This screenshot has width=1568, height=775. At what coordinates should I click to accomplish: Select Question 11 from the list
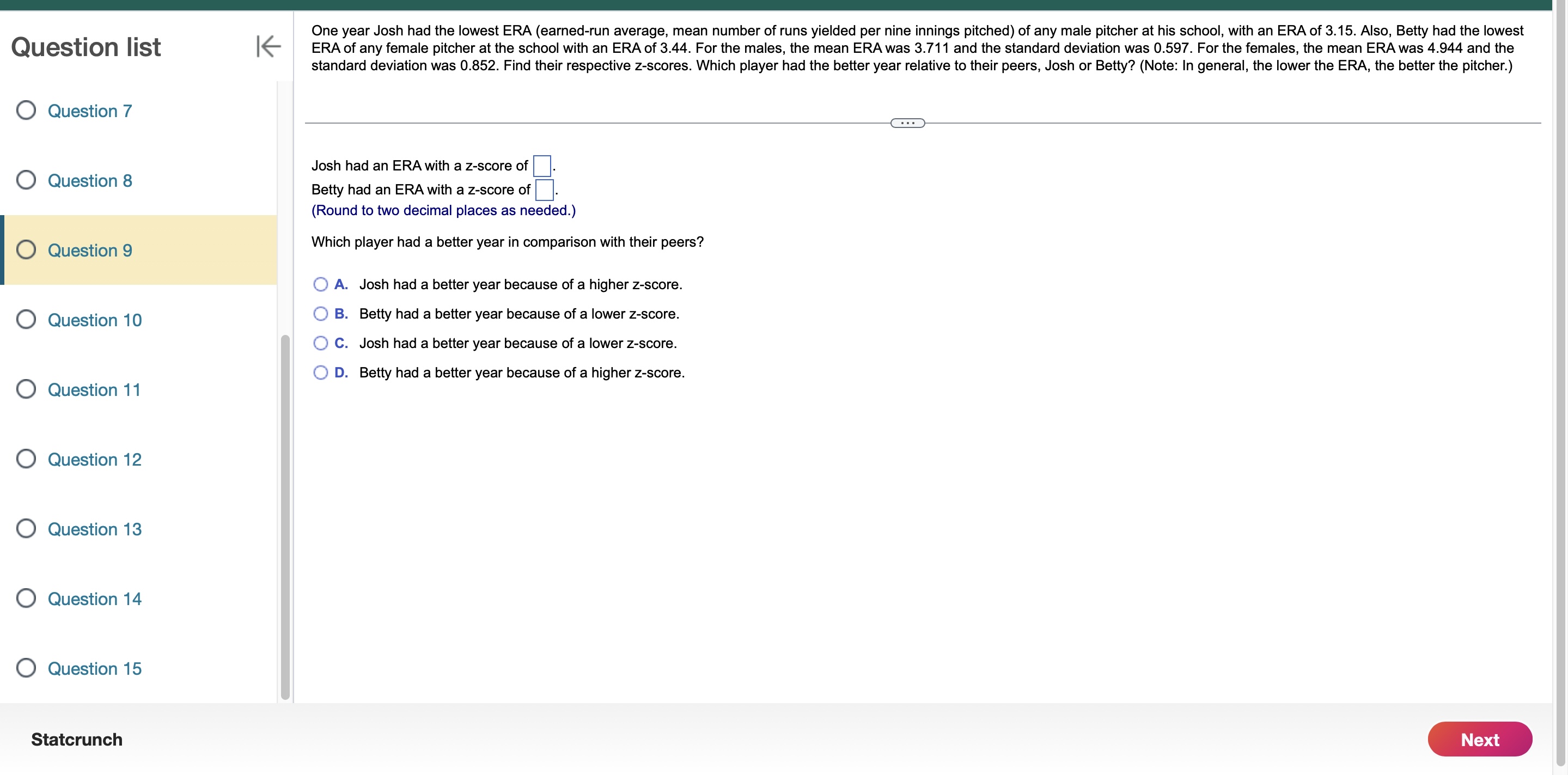click(94, 390)
